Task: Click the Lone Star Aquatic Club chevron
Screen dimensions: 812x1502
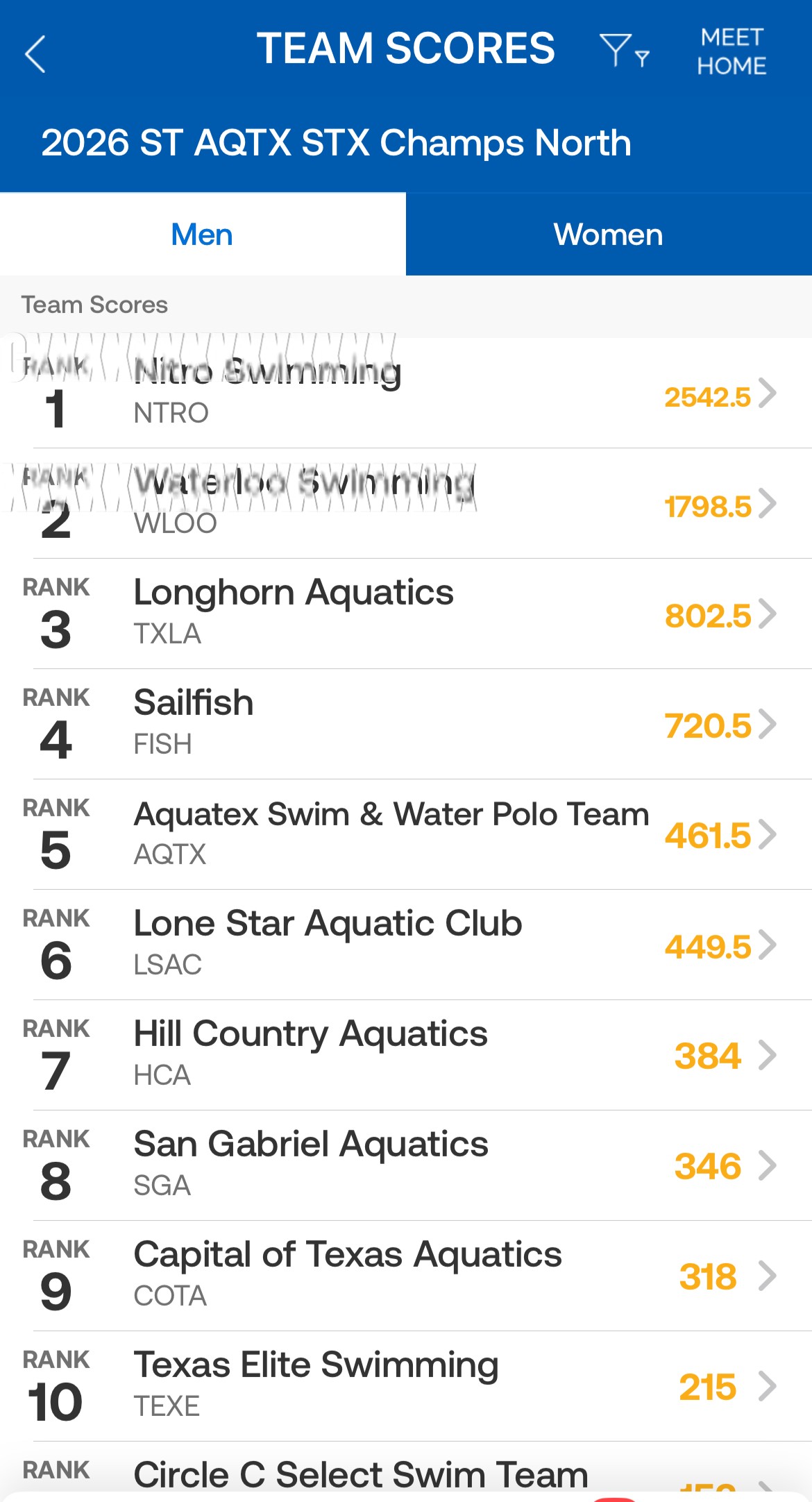Action: tap(767, 945)
